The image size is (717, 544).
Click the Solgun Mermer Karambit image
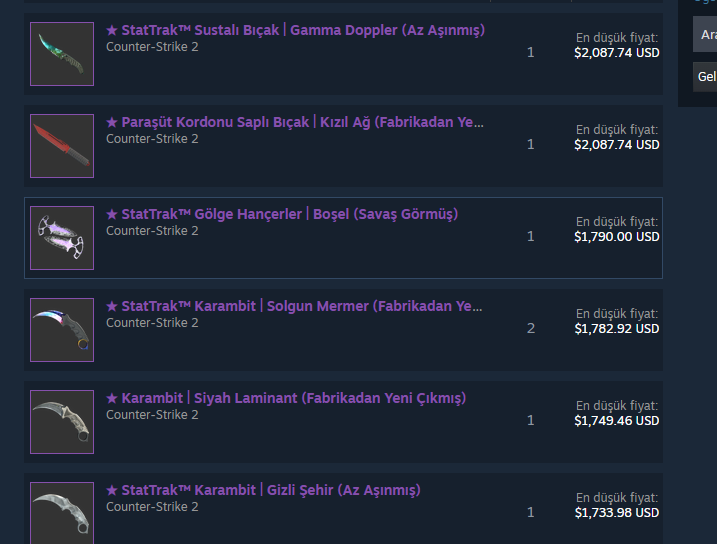pos(62,330)
